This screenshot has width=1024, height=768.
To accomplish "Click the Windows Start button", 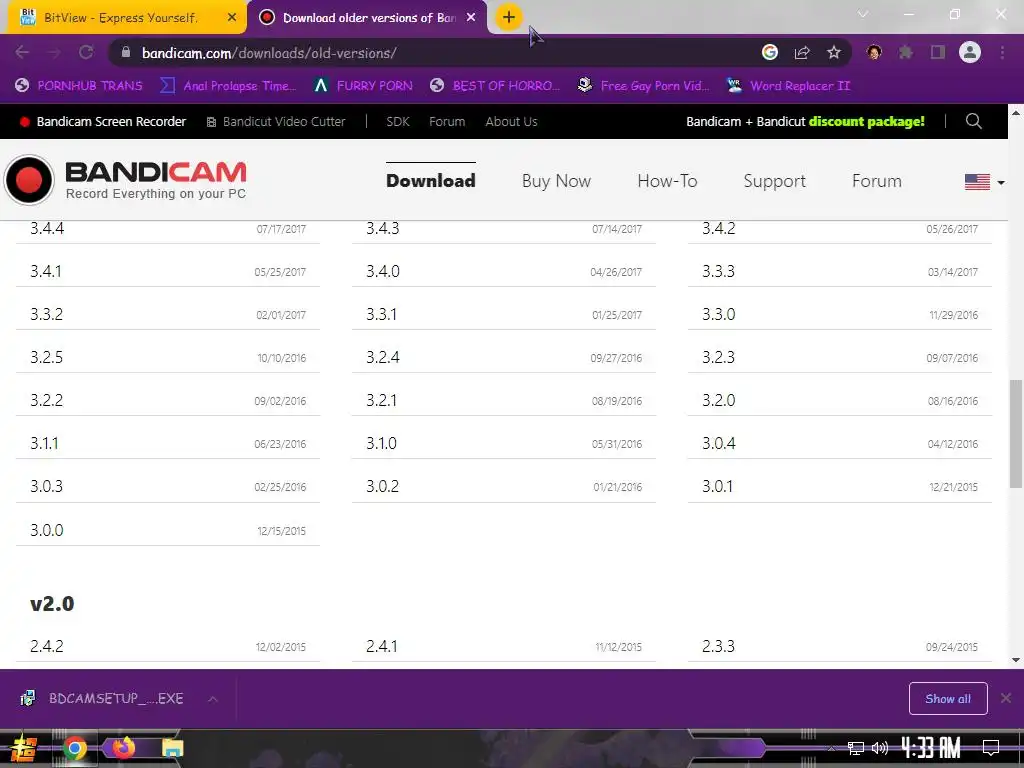I will point(23,748).
